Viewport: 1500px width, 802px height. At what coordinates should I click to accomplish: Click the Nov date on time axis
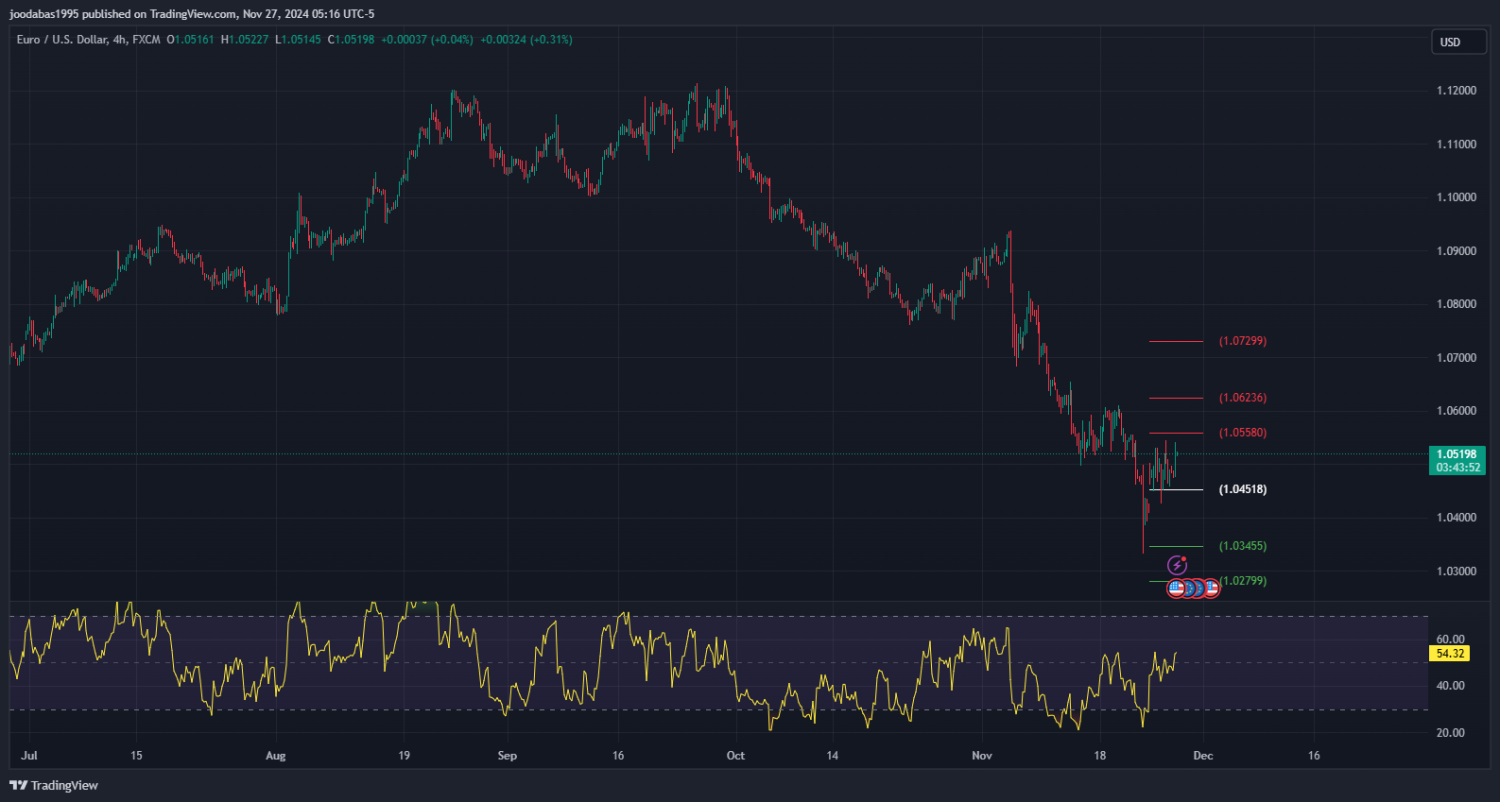981,757
